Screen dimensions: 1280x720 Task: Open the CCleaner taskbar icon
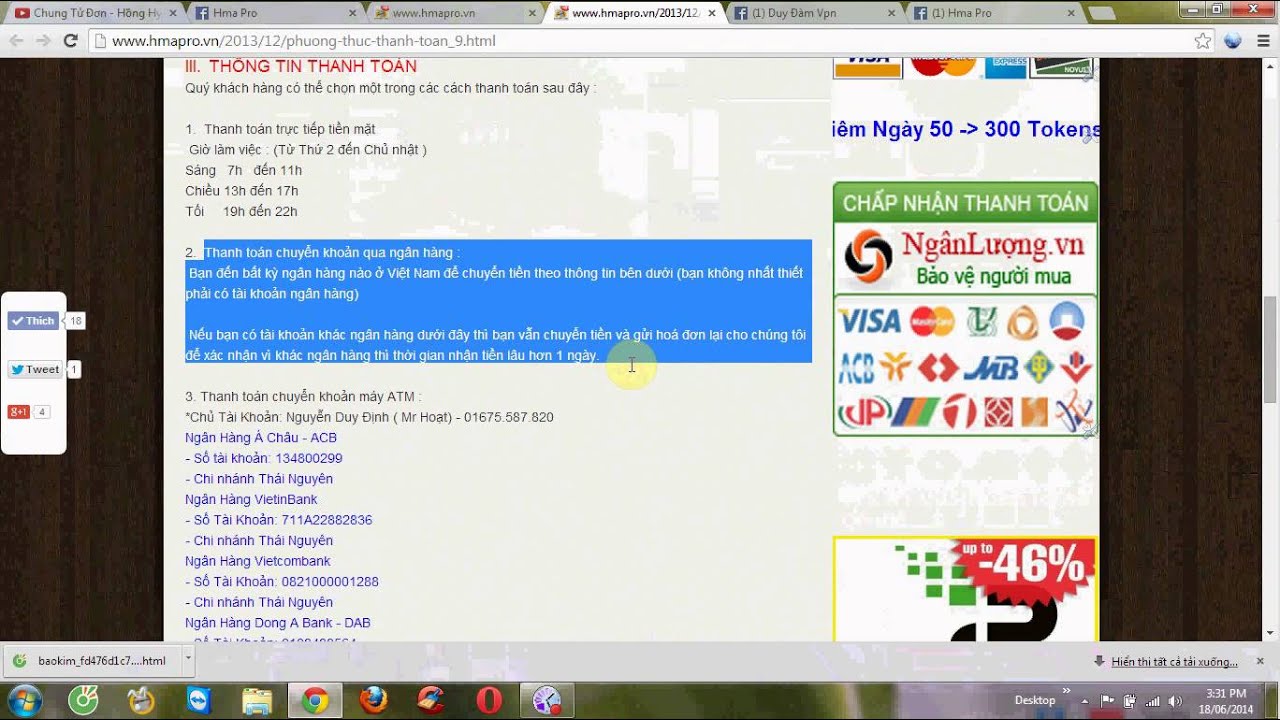coord(431,700)
